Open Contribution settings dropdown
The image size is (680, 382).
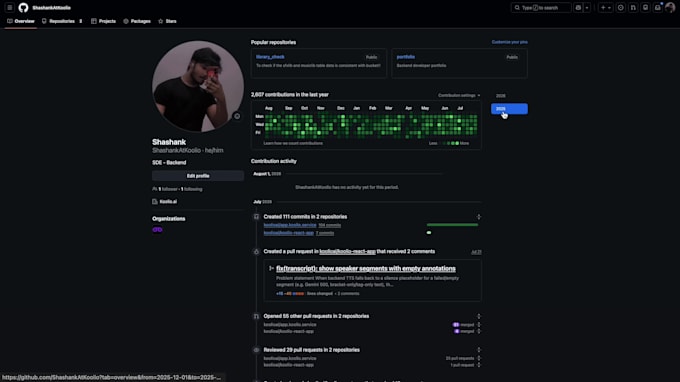459,95
